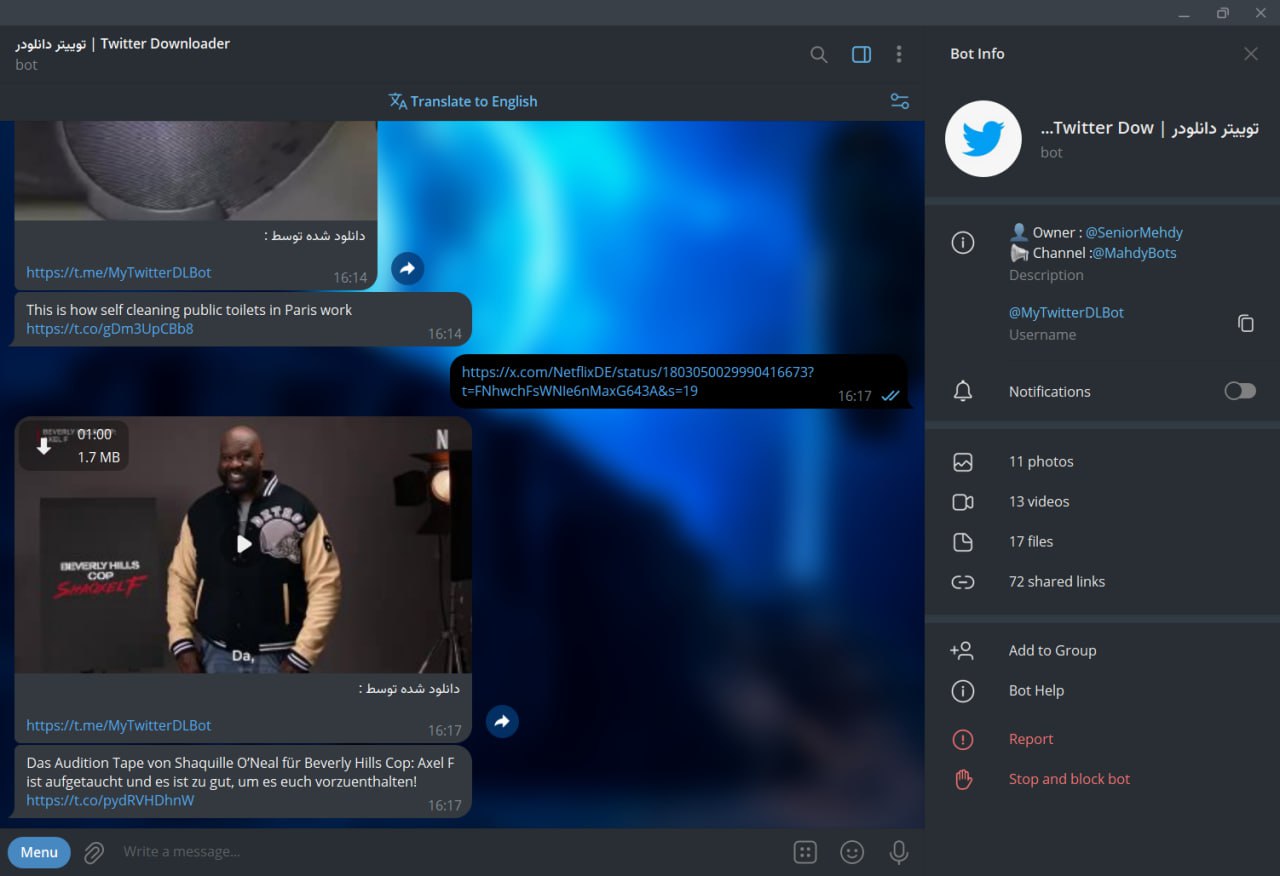
Task: Open the translation settings slider icon
Action: (899, 101)
